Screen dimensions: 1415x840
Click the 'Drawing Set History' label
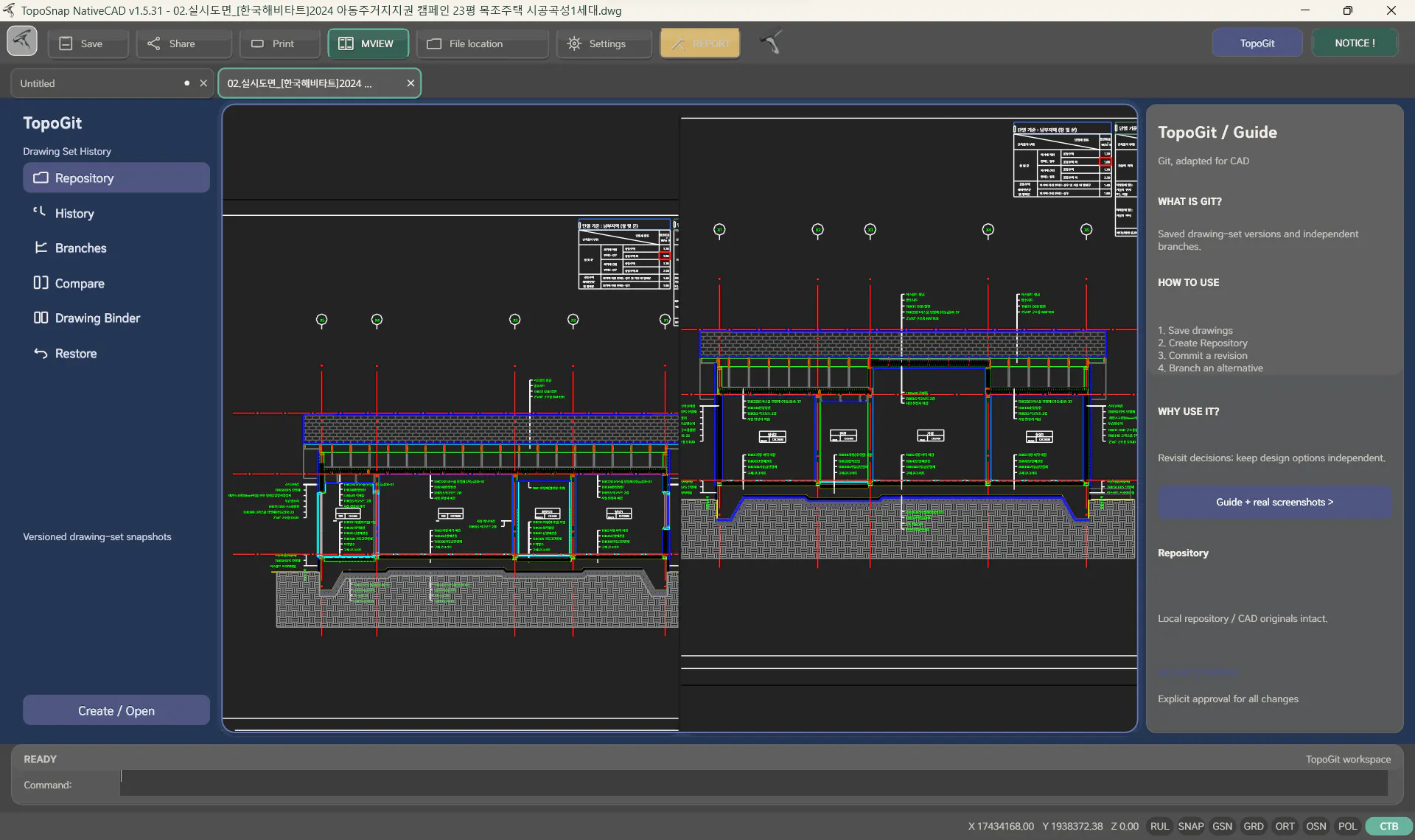[67, 151]
